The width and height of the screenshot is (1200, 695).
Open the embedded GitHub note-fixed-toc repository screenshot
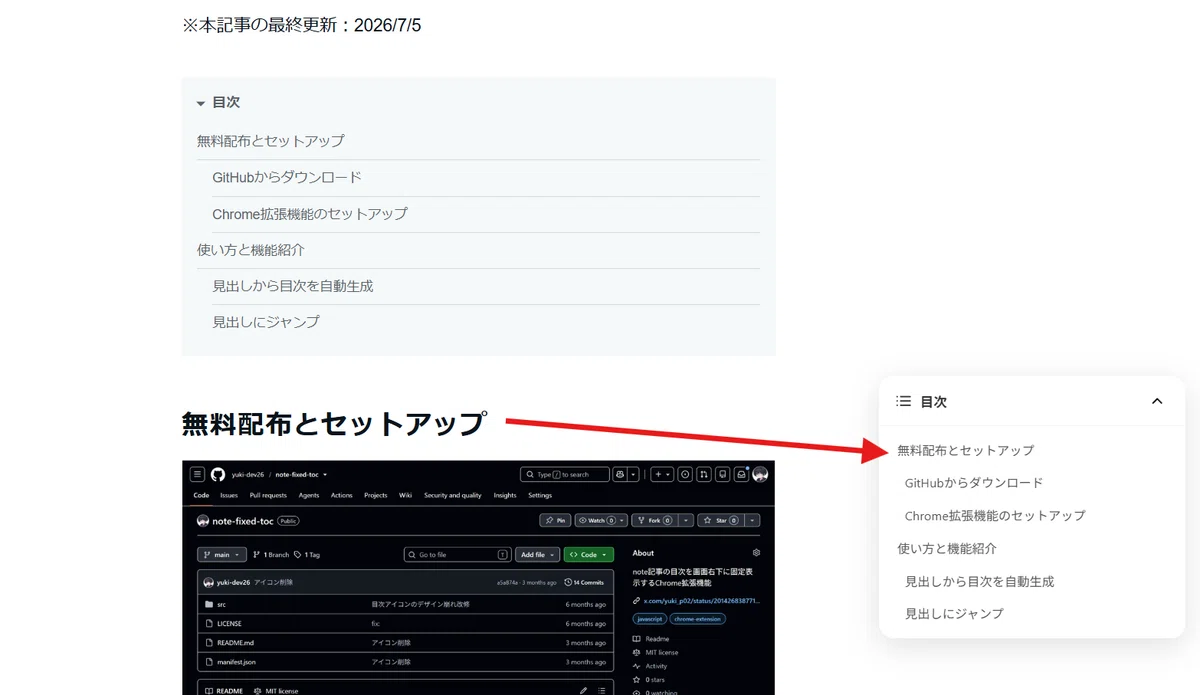coord(478,578)
